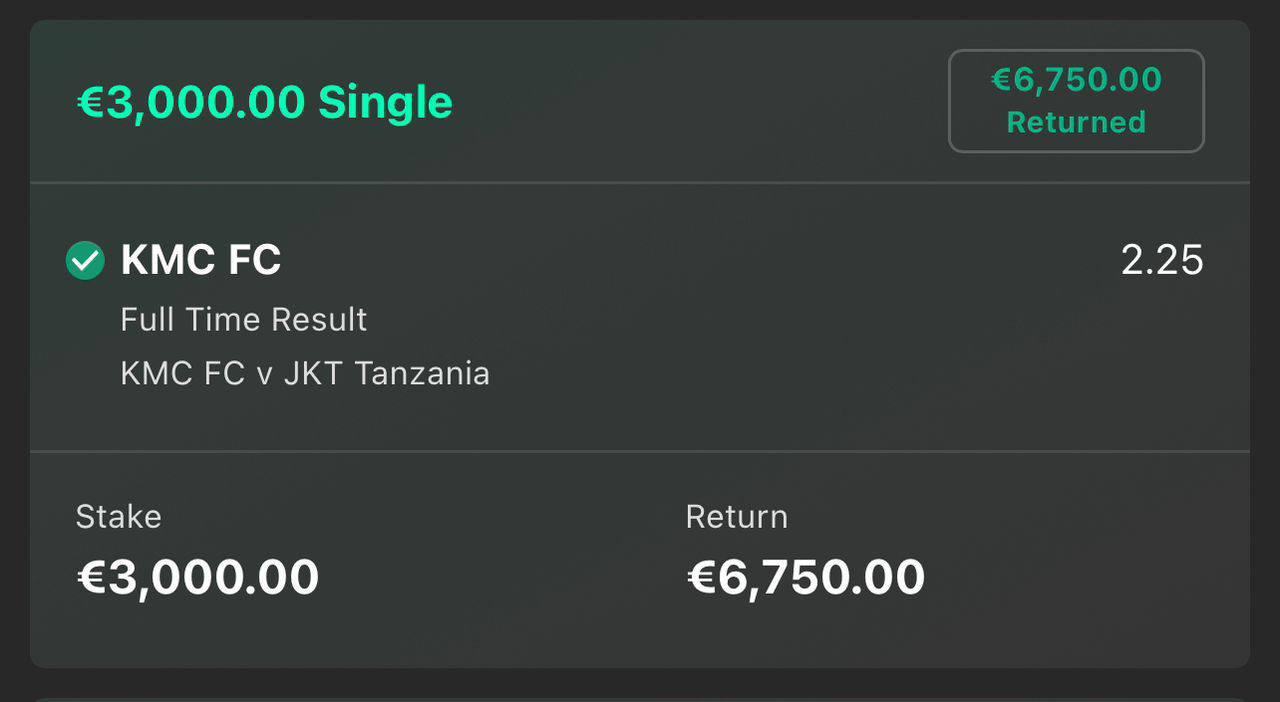Click the next bet card edge at bottom
This screenshot has height=702, width=1280.
tap(640, 699)
